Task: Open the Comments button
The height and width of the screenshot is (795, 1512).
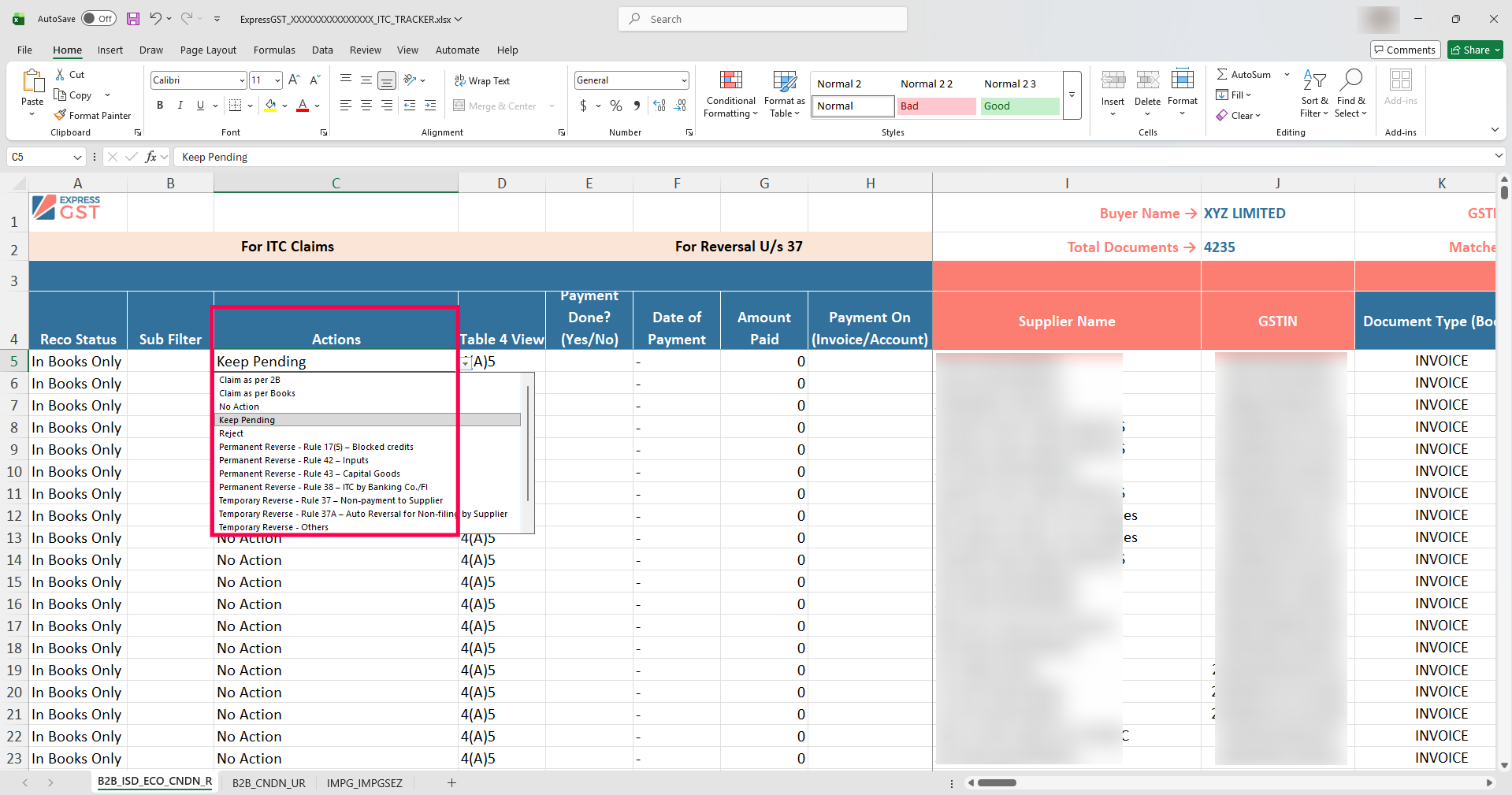Action: (x=1405, y=50)
